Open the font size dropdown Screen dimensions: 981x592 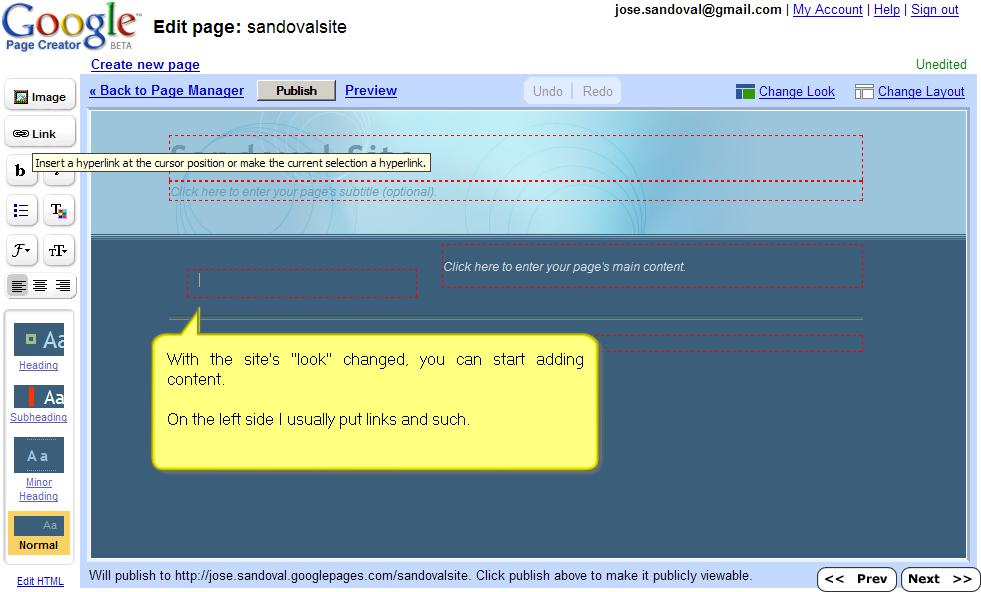pyautogui.click(x=59, y=250)
